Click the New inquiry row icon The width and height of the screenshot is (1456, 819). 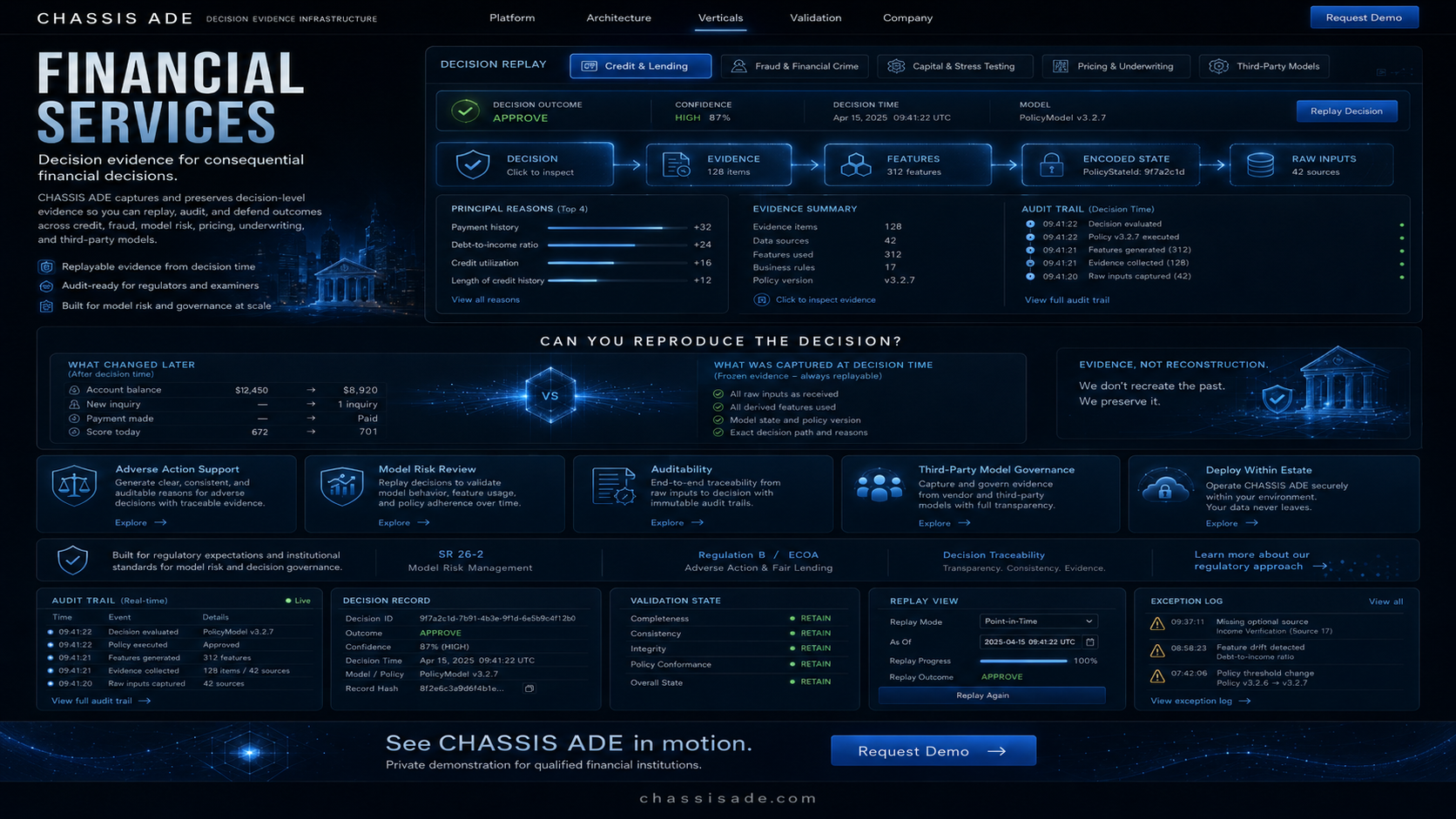point(74,404)
